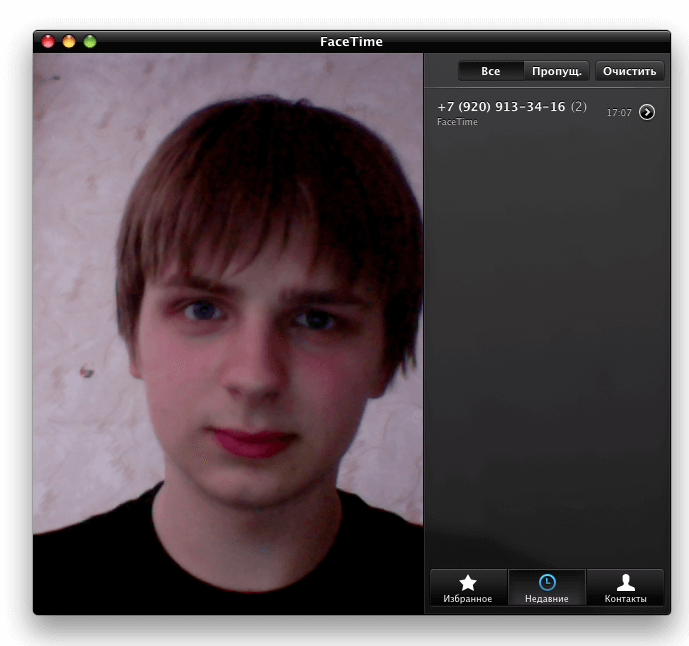Call the number +7 (920) 913-34-16
Image resolution: width=689 pixels, height=646 pixels.
point(501,107)
